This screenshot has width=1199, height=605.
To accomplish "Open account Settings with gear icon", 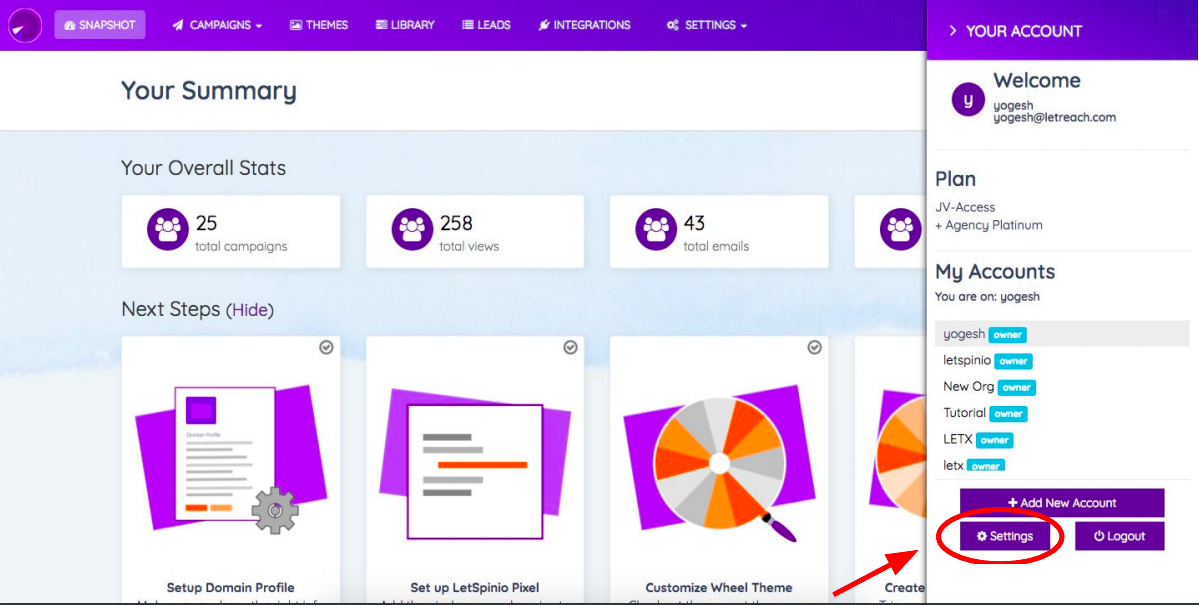I will click(1005, 536).
